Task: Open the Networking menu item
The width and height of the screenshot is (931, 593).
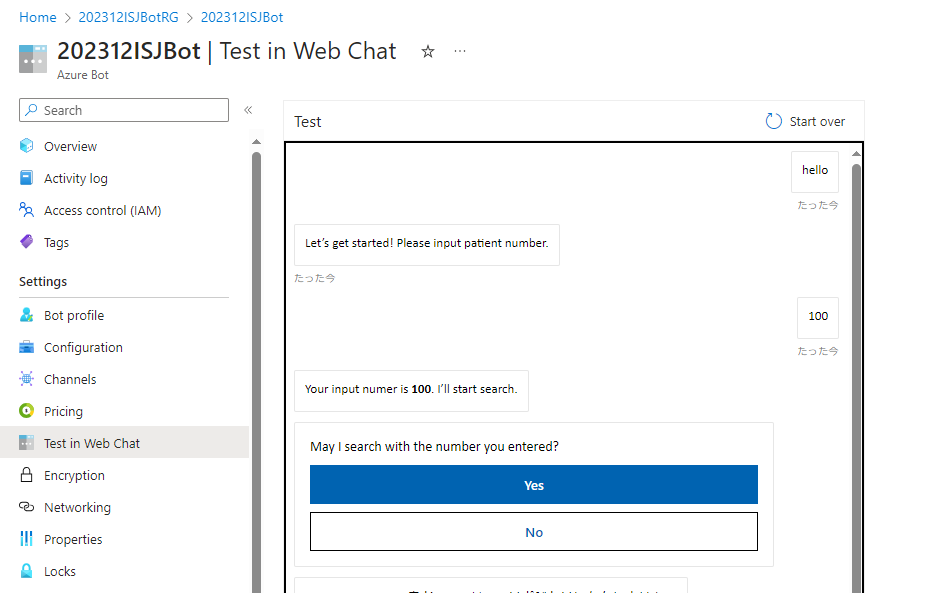Action: (x=77, y=507)
